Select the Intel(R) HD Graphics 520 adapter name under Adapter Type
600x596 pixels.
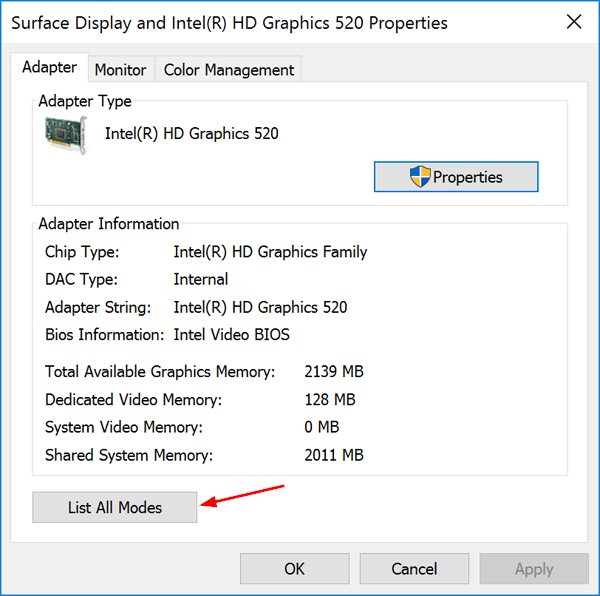pos(191,133)
